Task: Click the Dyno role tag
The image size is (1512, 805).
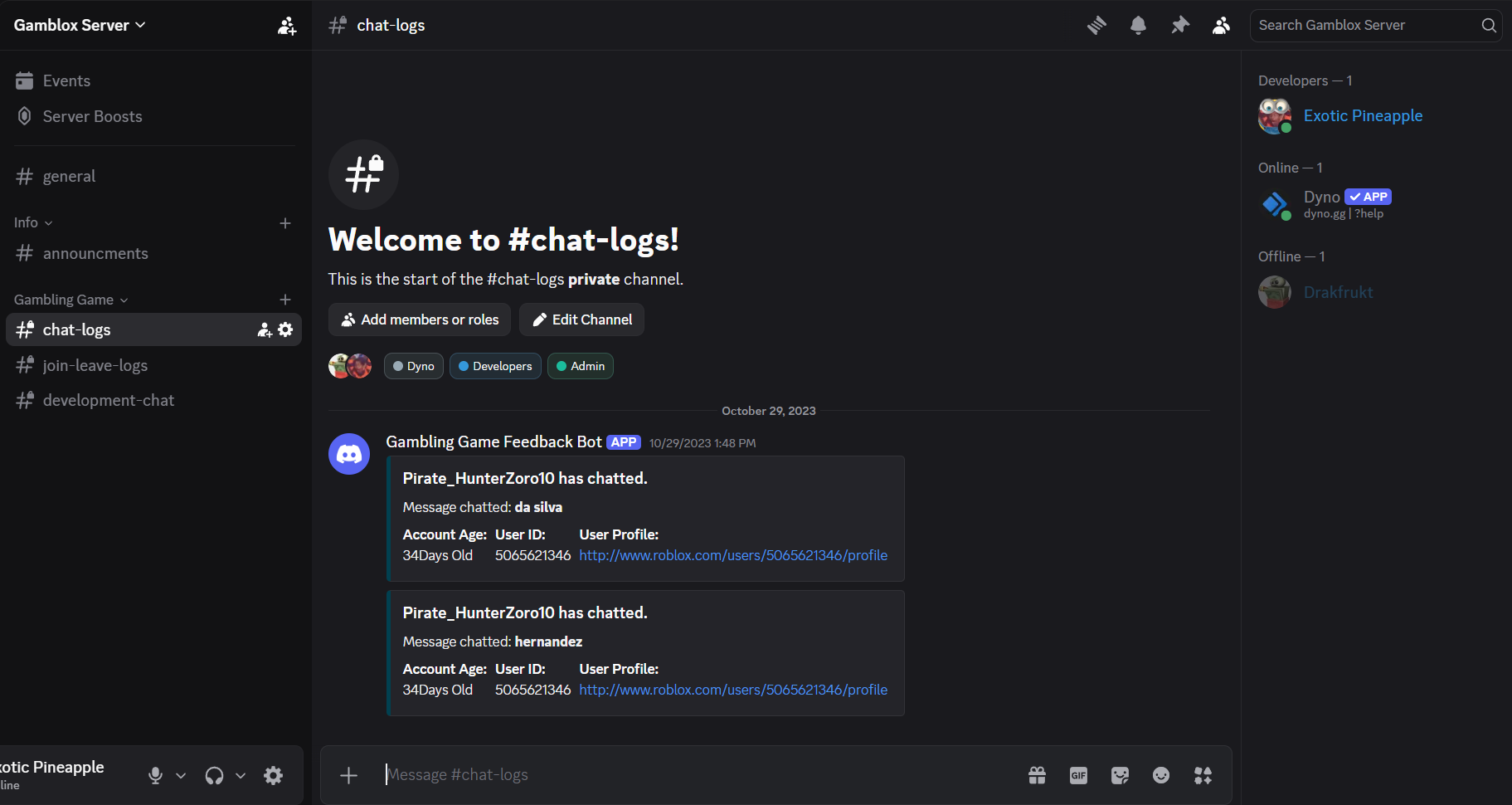Action: tap(414, 366)
